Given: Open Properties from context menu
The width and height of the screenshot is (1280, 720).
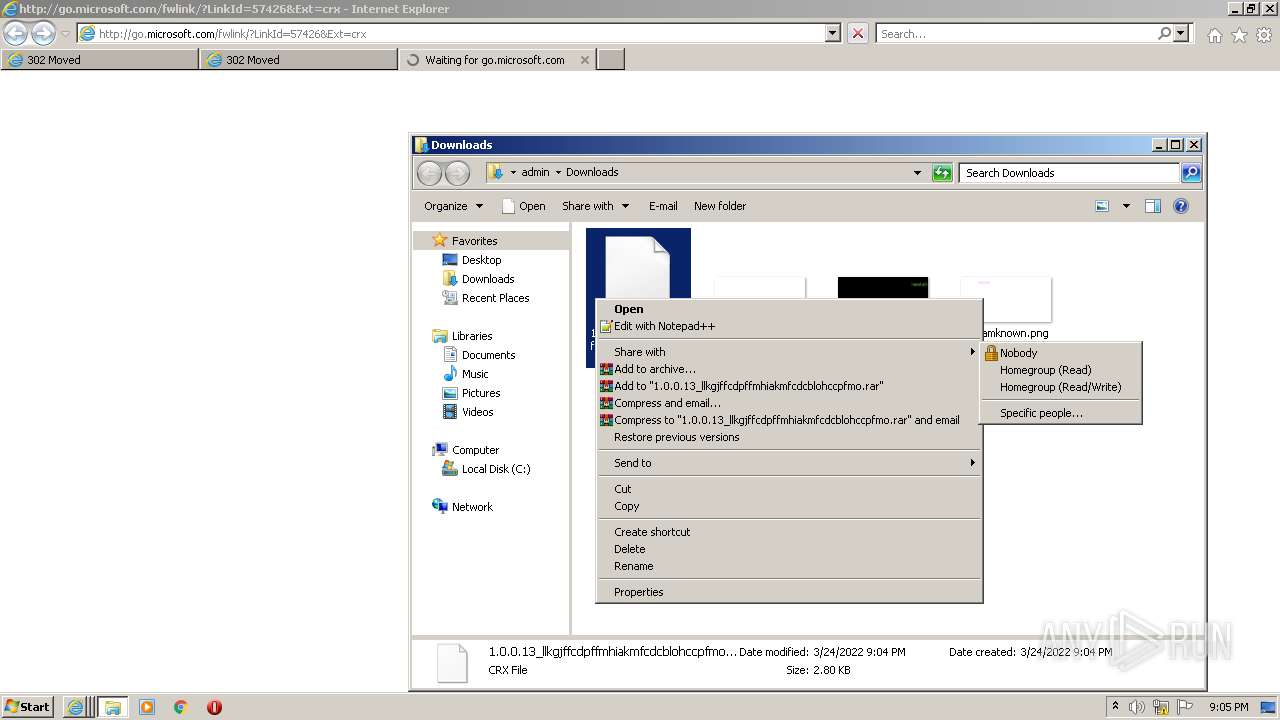Looking at the screenshot, I should (789, 592).
